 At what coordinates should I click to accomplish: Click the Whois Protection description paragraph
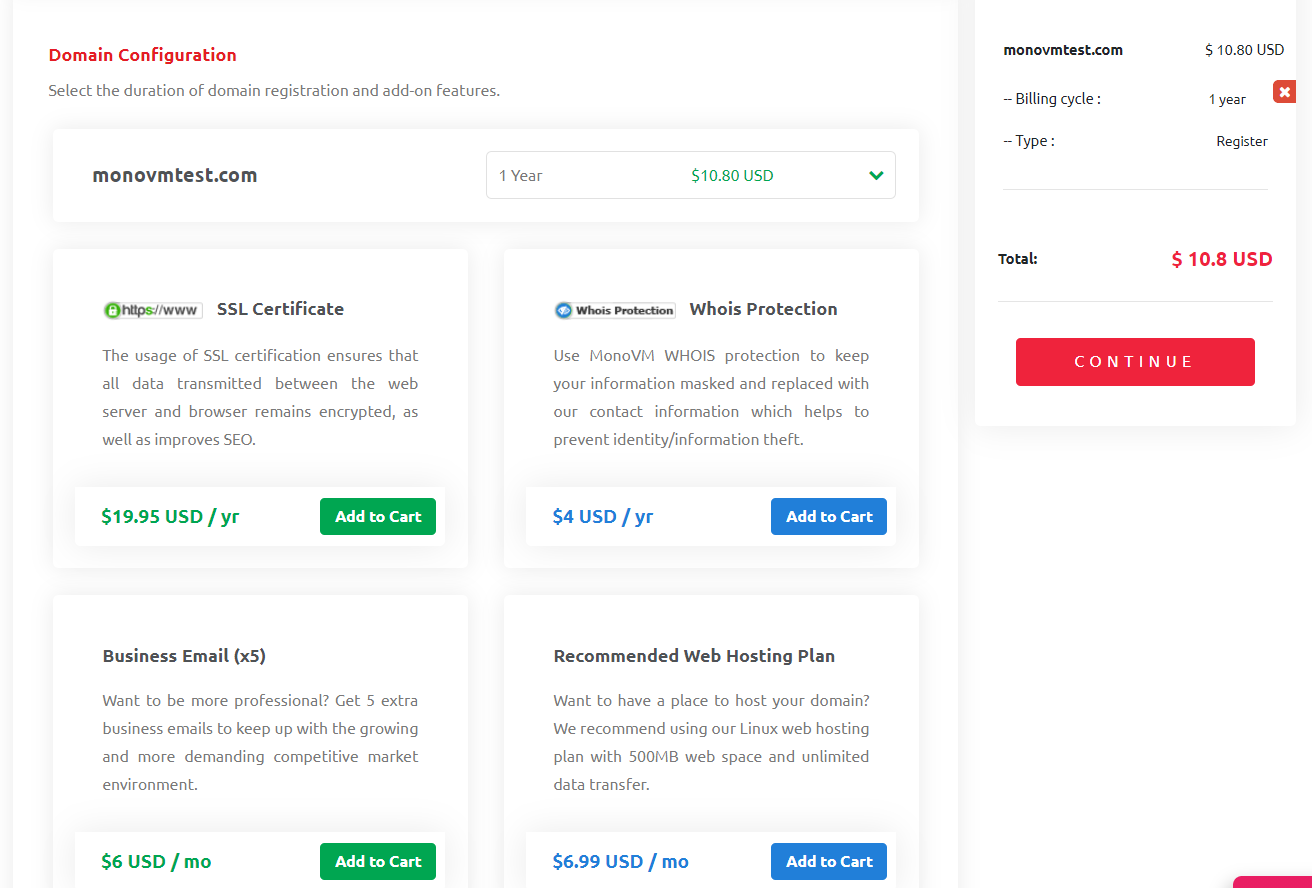click(x=711, y=398)
